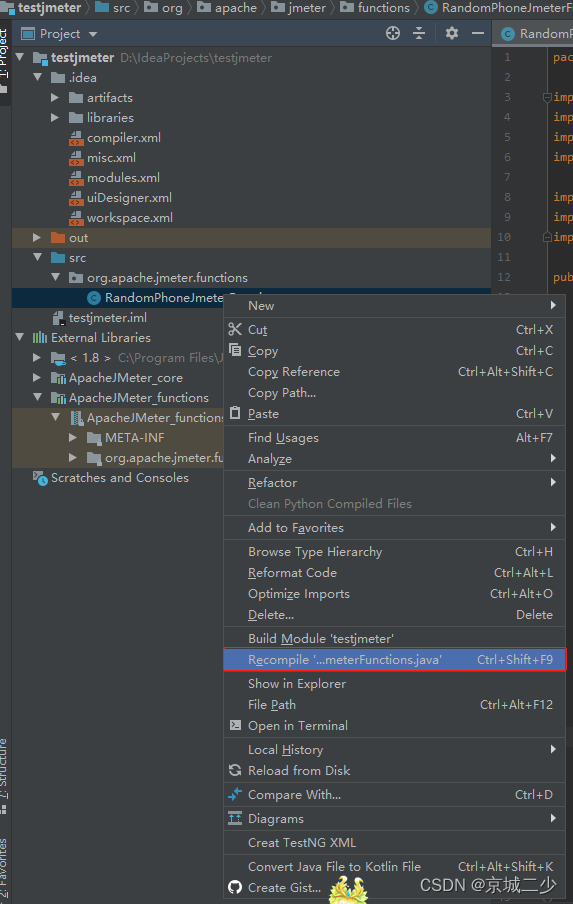Collapse ApacheJMeter_functions library

[38, 397]
